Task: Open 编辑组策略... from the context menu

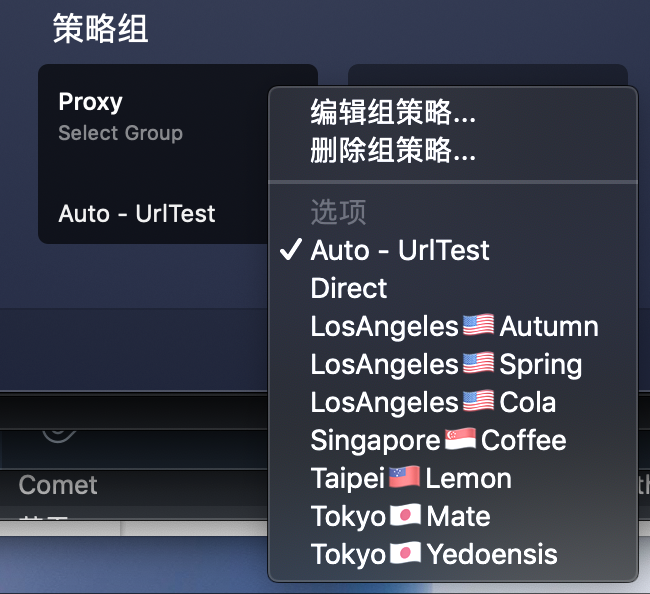Action: coord(393,112)
